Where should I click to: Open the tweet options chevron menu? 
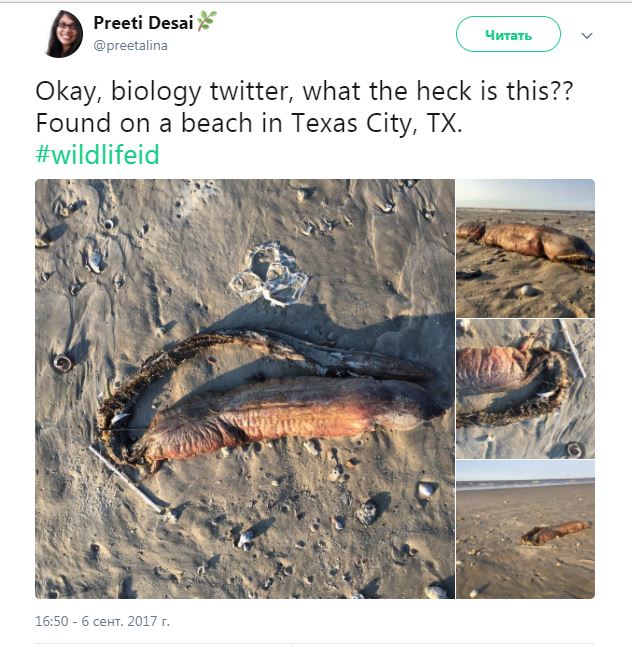click(x=587, y=36)
